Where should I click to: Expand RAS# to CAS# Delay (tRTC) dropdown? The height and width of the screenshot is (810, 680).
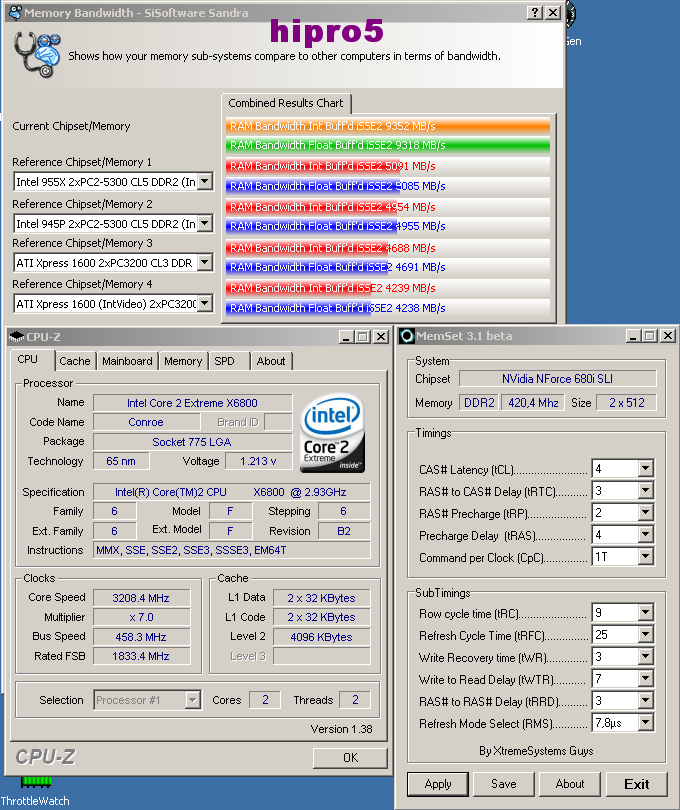point(645,490)
